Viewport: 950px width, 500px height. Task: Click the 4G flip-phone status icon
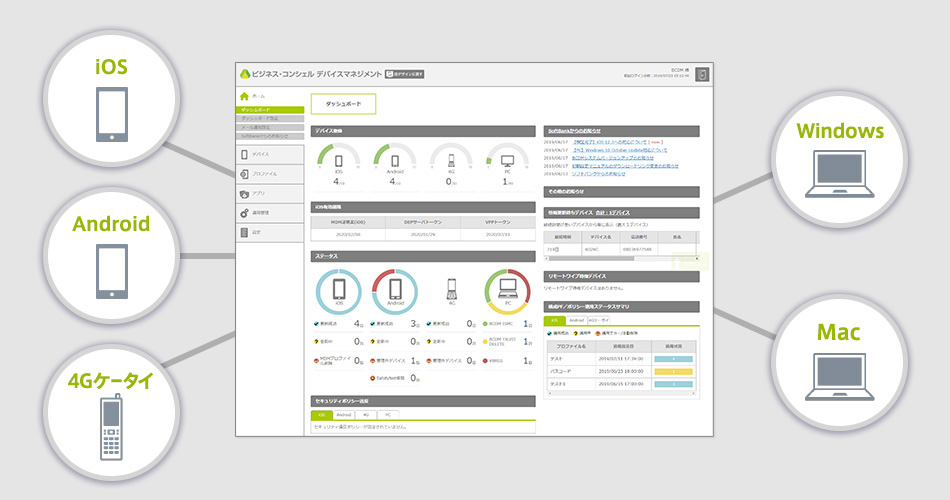tap(451, 291)
